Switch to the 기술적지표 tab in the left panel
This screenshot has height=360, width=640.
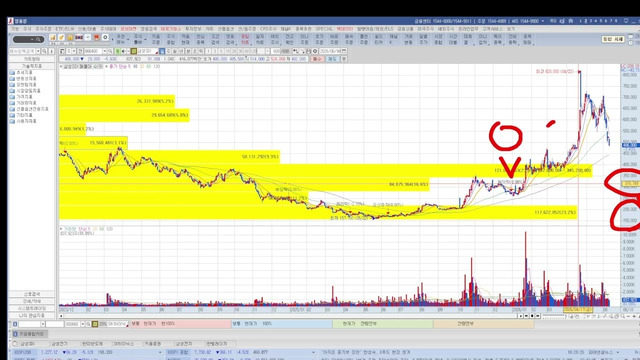point(31,66)
